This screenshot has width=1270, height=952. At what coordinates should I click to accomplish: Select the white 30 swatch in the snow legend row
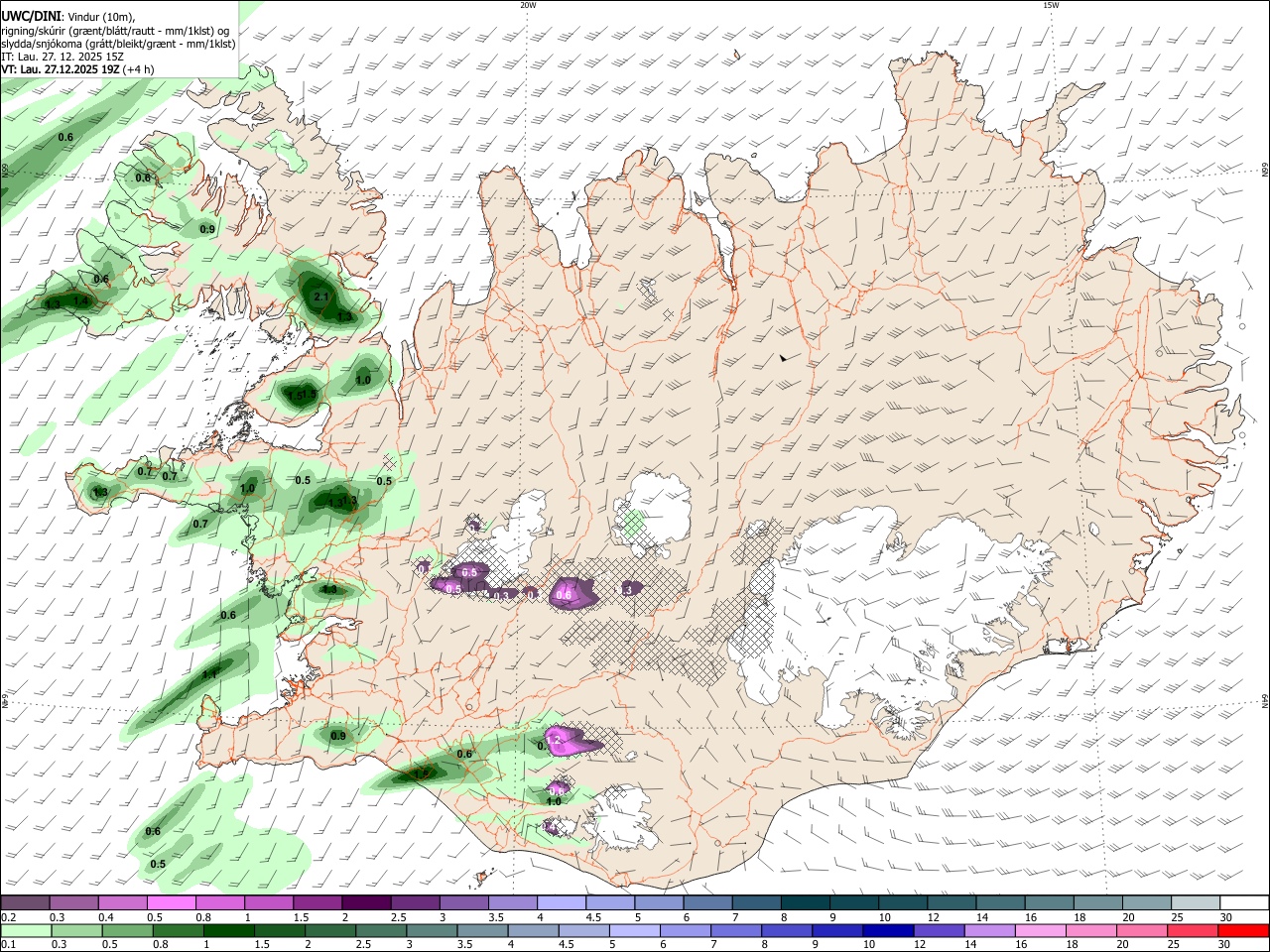[1244, 902]
